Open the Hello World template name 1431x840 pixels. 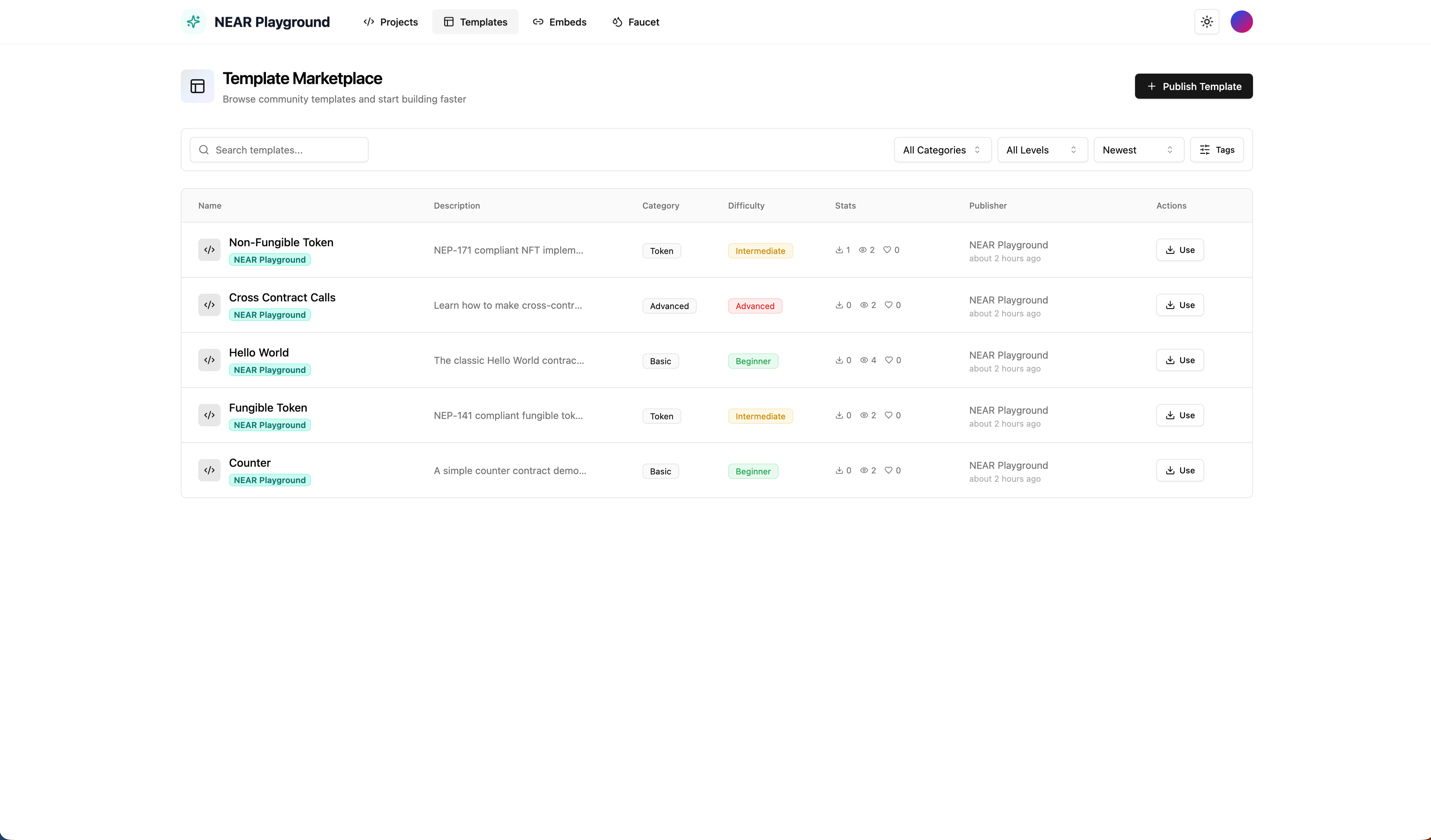point(259,352)
